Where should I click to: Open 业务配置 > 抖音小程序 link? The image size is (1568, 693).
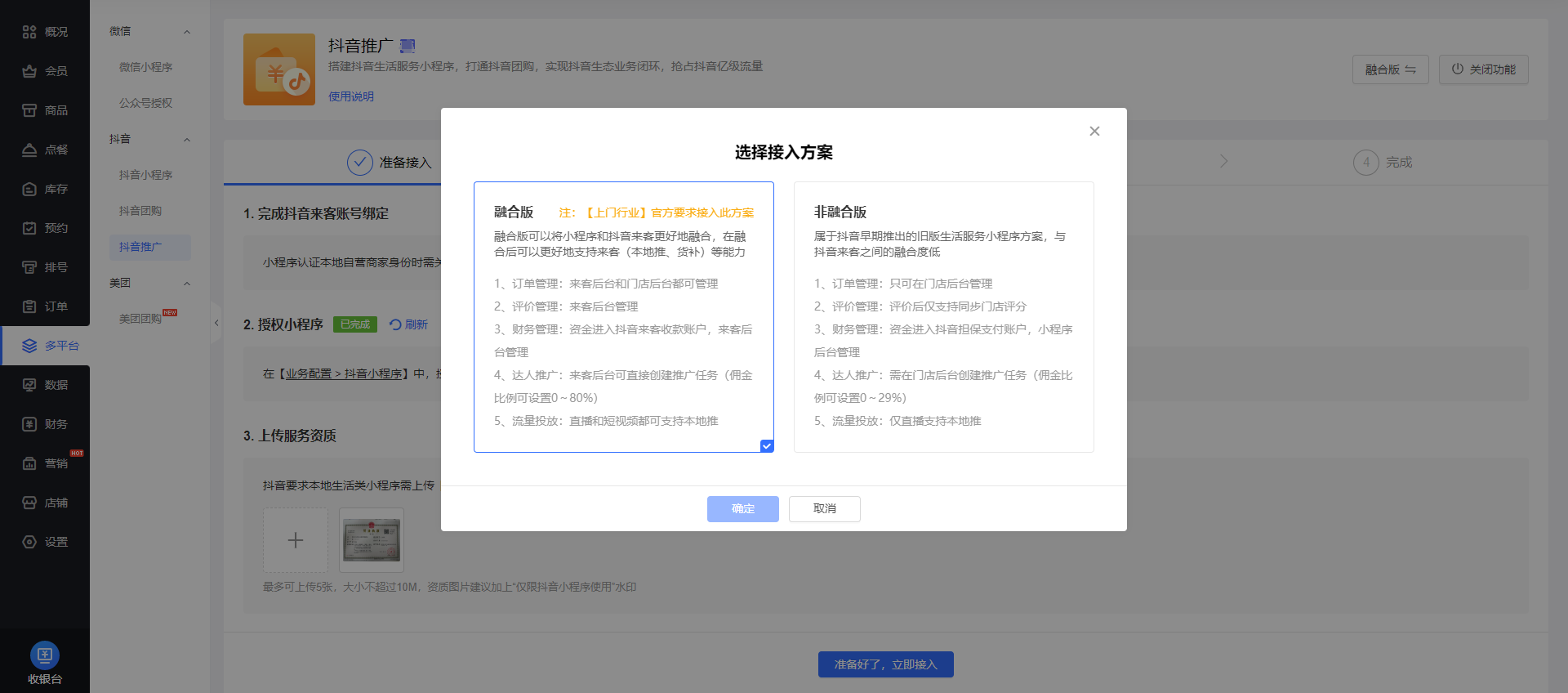tap(344, 373)
